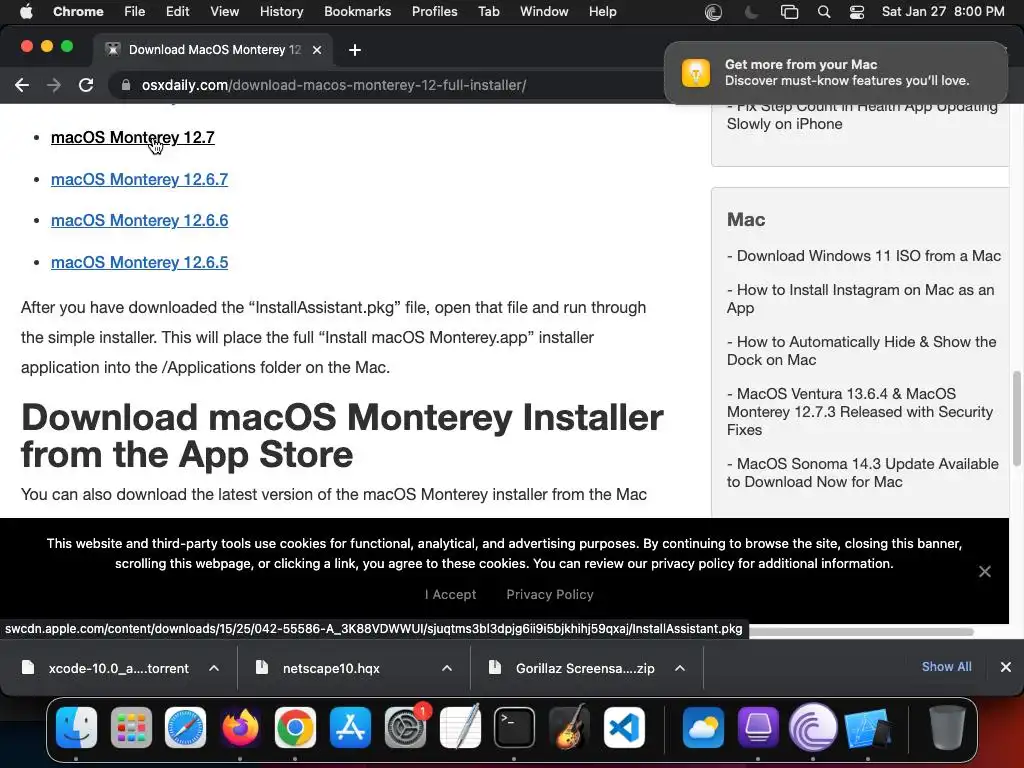Launch Safari from the Dock
This screenshot has width=1024, height=768.
[185, 727]
